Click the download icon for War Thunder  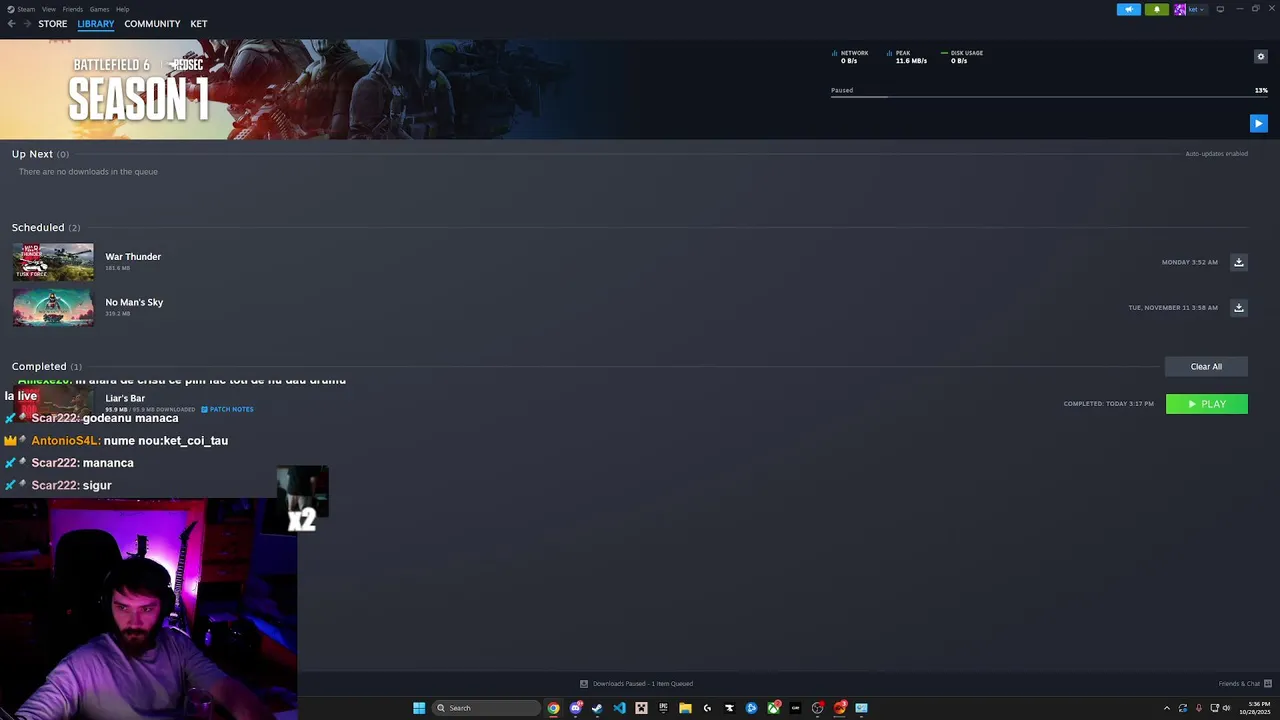pyautogui.click(x=1238, y=262)
